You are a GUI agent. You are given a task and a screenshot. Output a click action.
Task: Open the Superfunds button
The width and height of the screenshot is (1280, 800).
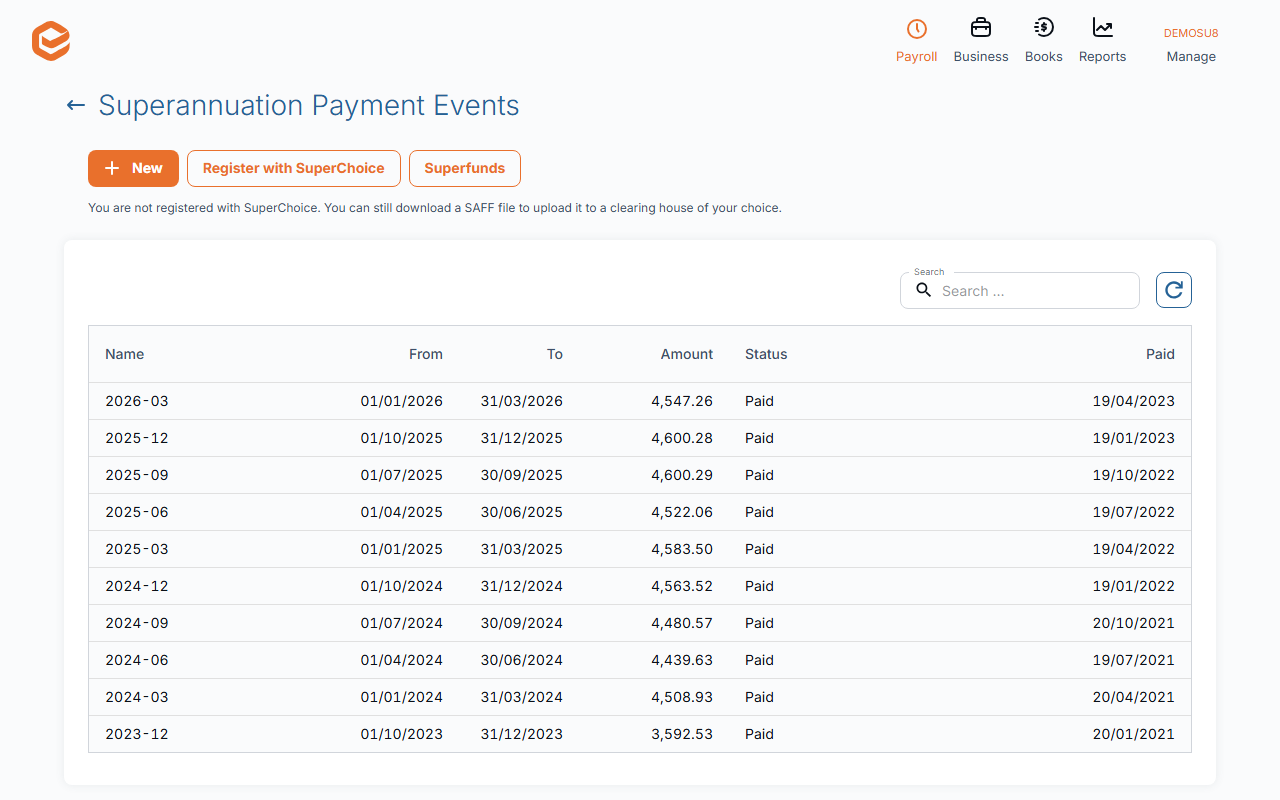(465, 168)
